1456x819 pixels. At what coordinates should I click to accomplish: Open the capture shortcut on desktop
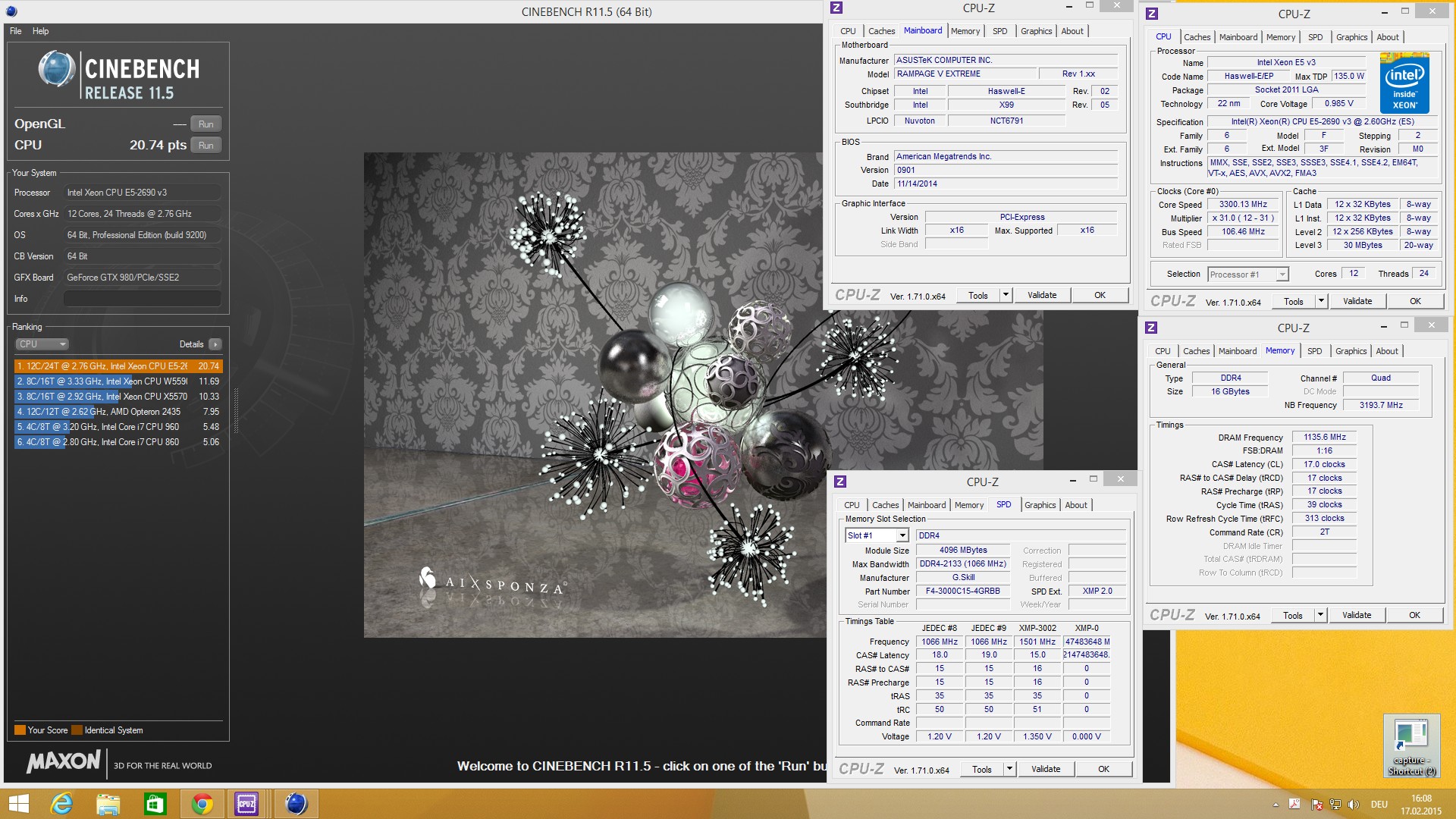pyautogui.click(x=1411, y=747)
